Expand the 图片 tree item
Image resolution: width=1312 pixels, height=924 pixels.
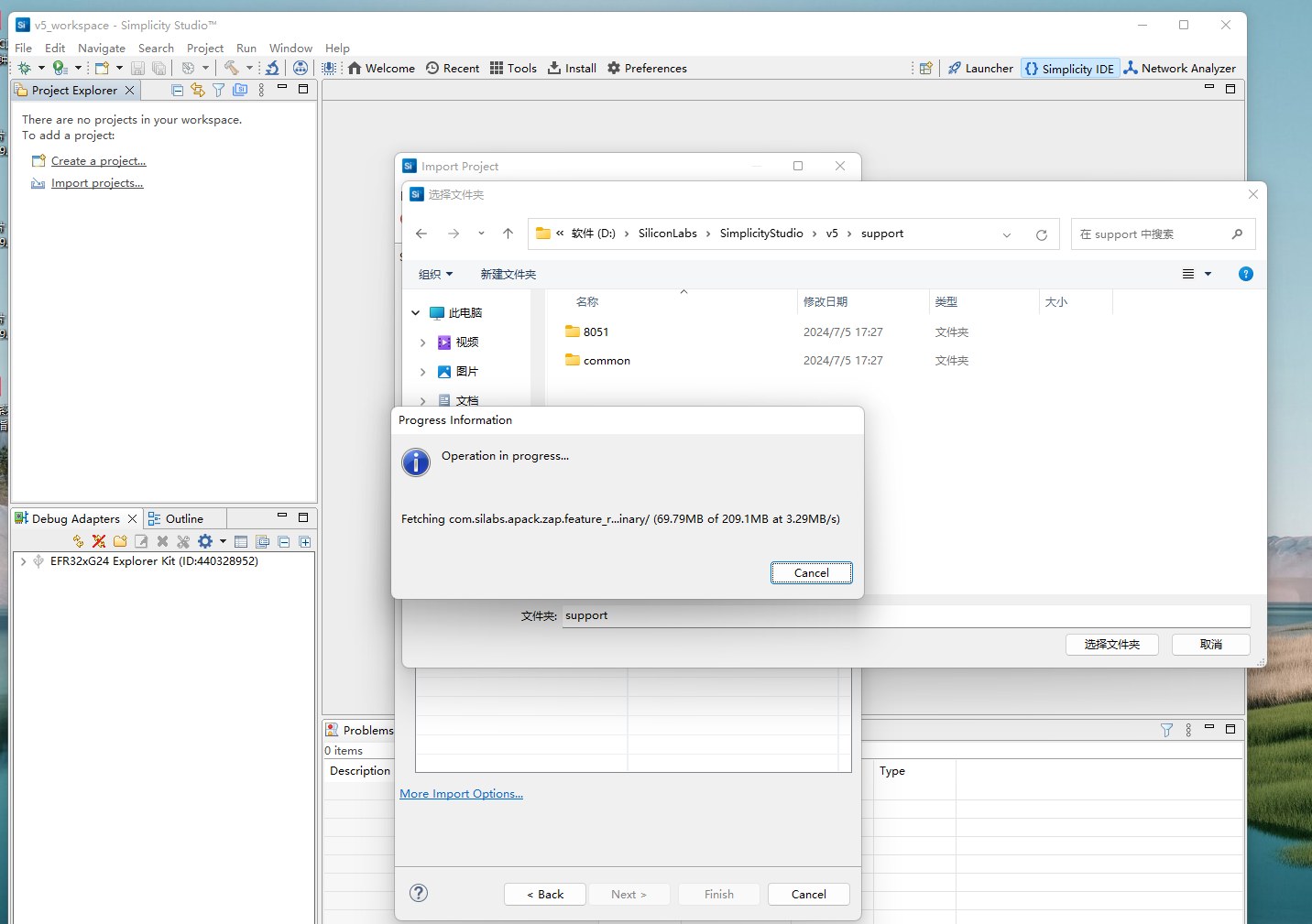click(422, 372)
